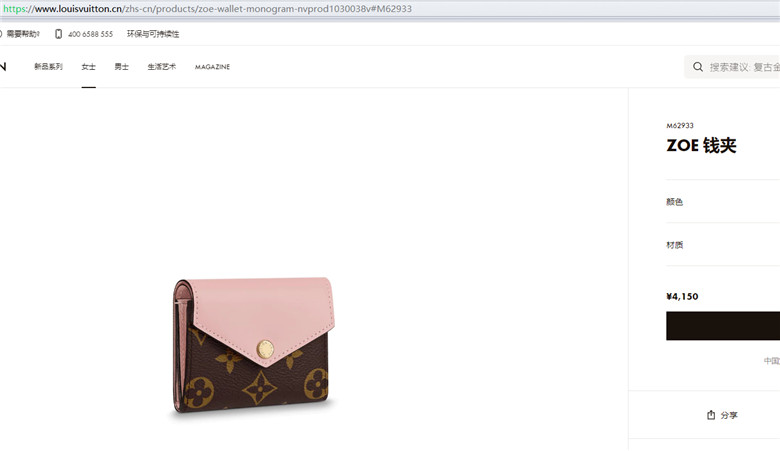Open the 需要帮助 help link
780x451 pixels.
point(22,34)
